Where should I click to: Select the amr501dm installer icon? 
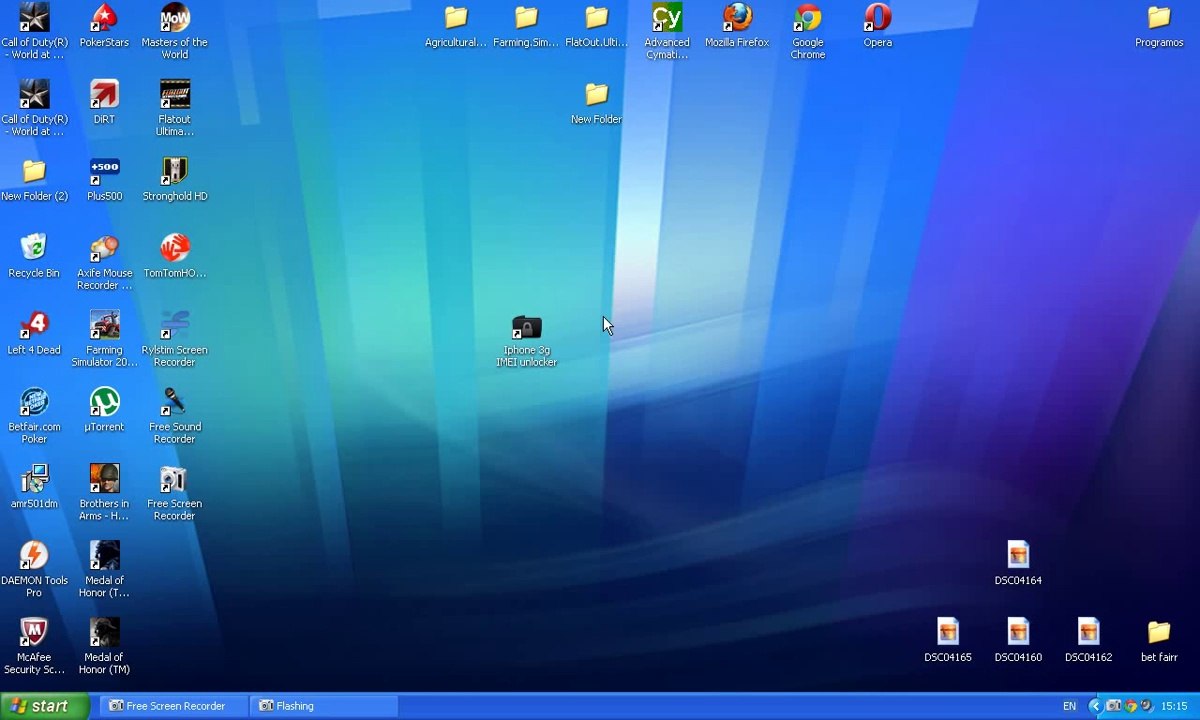34,480
